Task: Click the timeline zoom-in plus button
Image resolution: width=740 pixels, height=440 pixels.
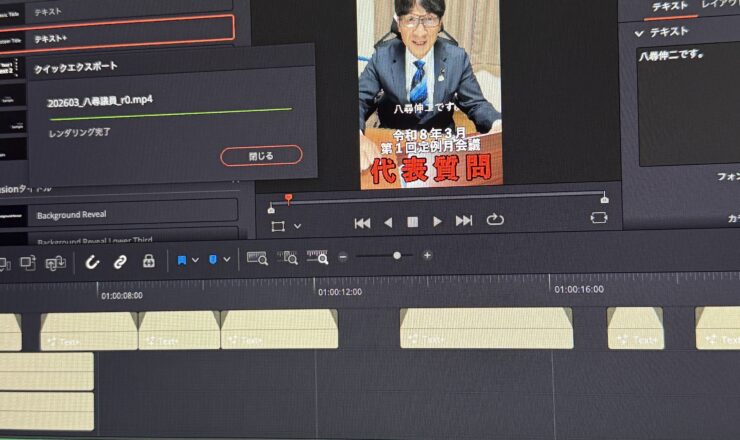Action: pyautogui.click(x=427, y=256)
